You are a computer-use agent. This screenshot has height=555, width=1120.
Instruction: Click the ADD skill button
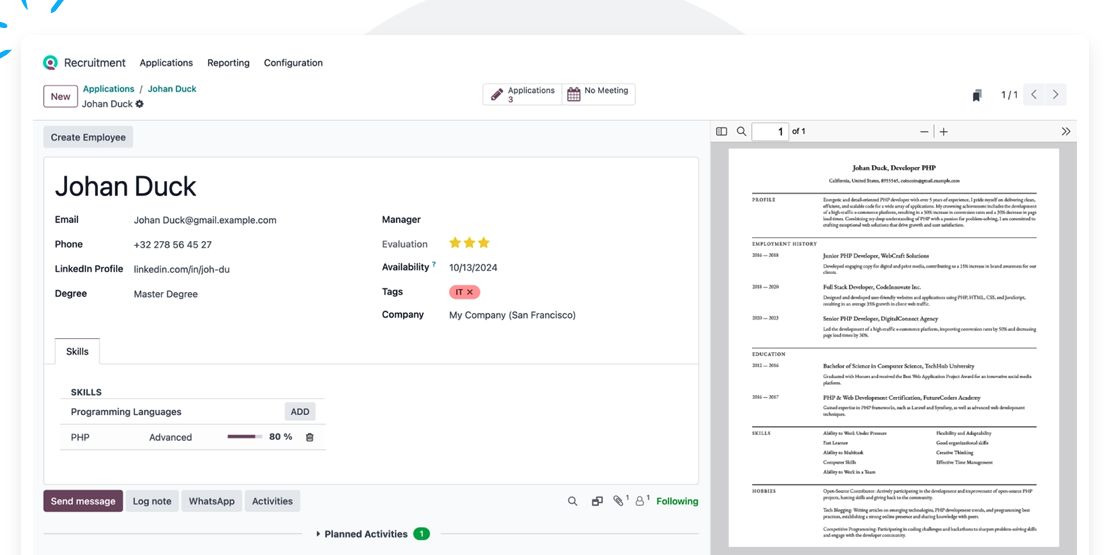click(300, 411)
